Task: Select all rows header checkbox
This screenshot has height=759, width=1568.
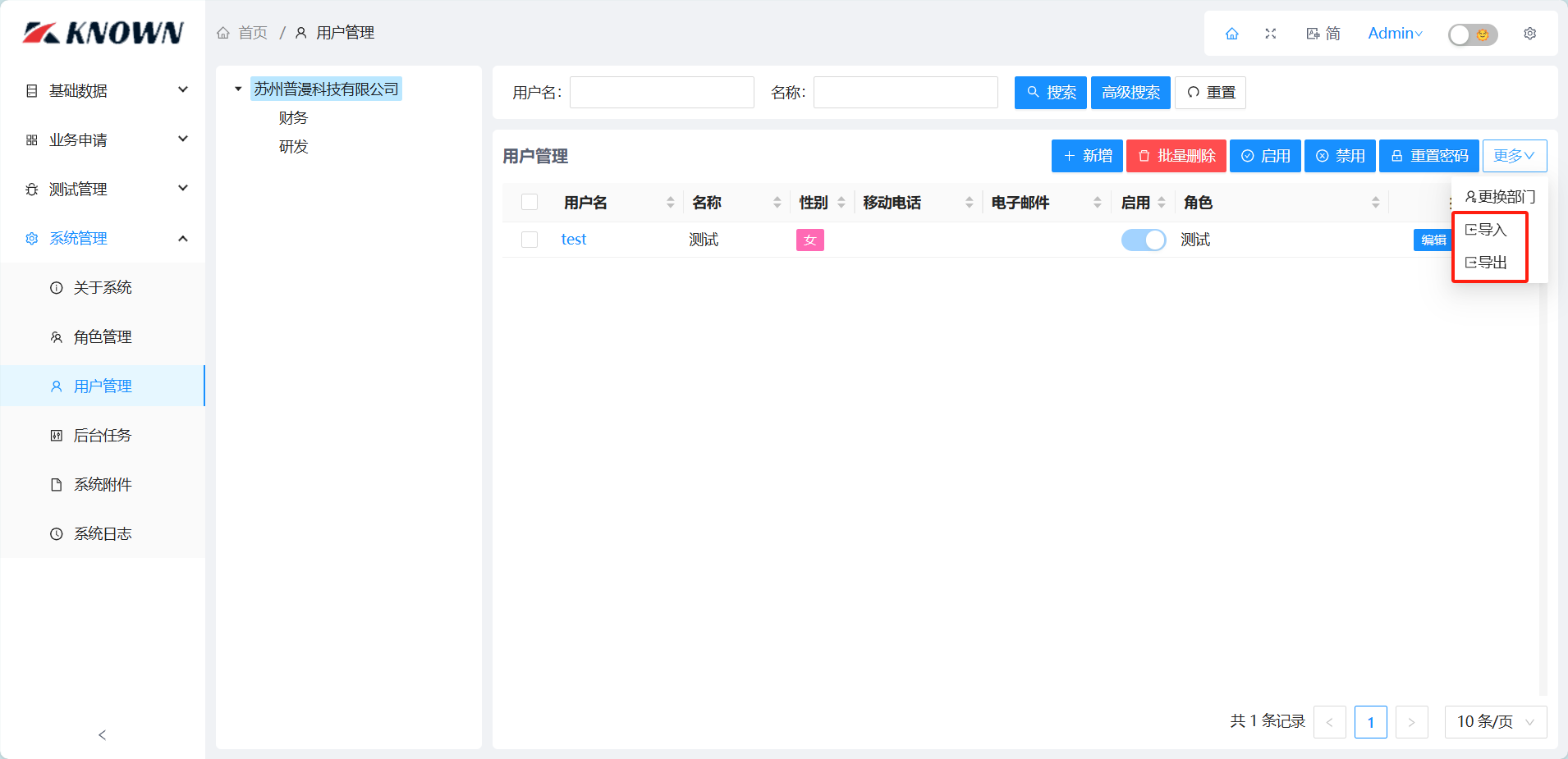Action: [x=530, y=202]
